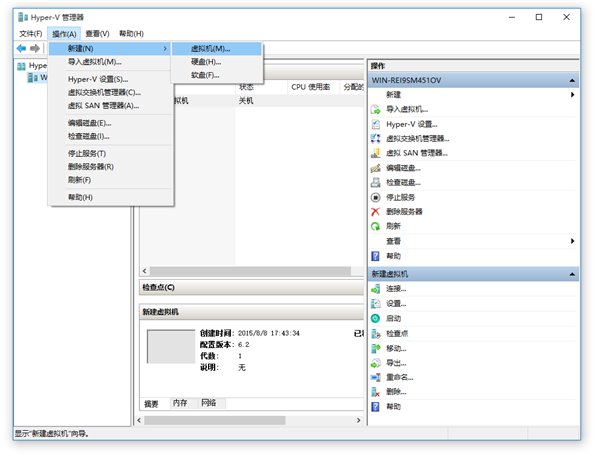Click the green 刷新 icon in Actions pane

tap(375, 226)
